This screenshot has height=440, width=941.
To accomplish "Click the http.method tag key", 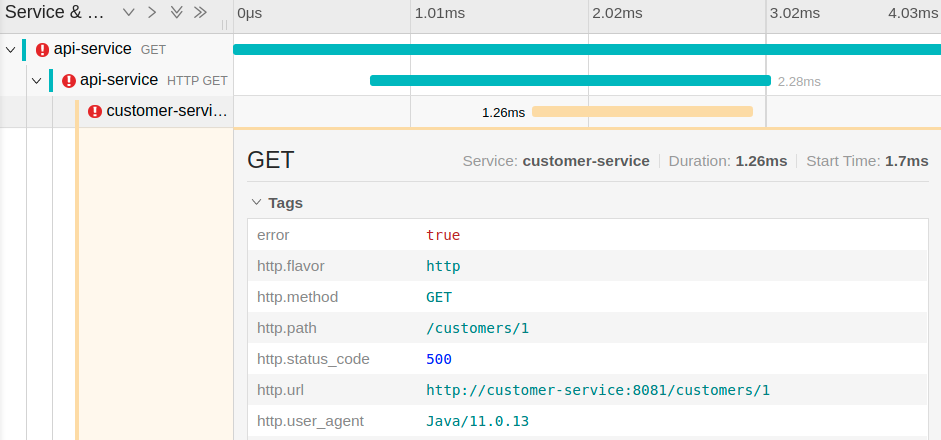I will [298, 297].
